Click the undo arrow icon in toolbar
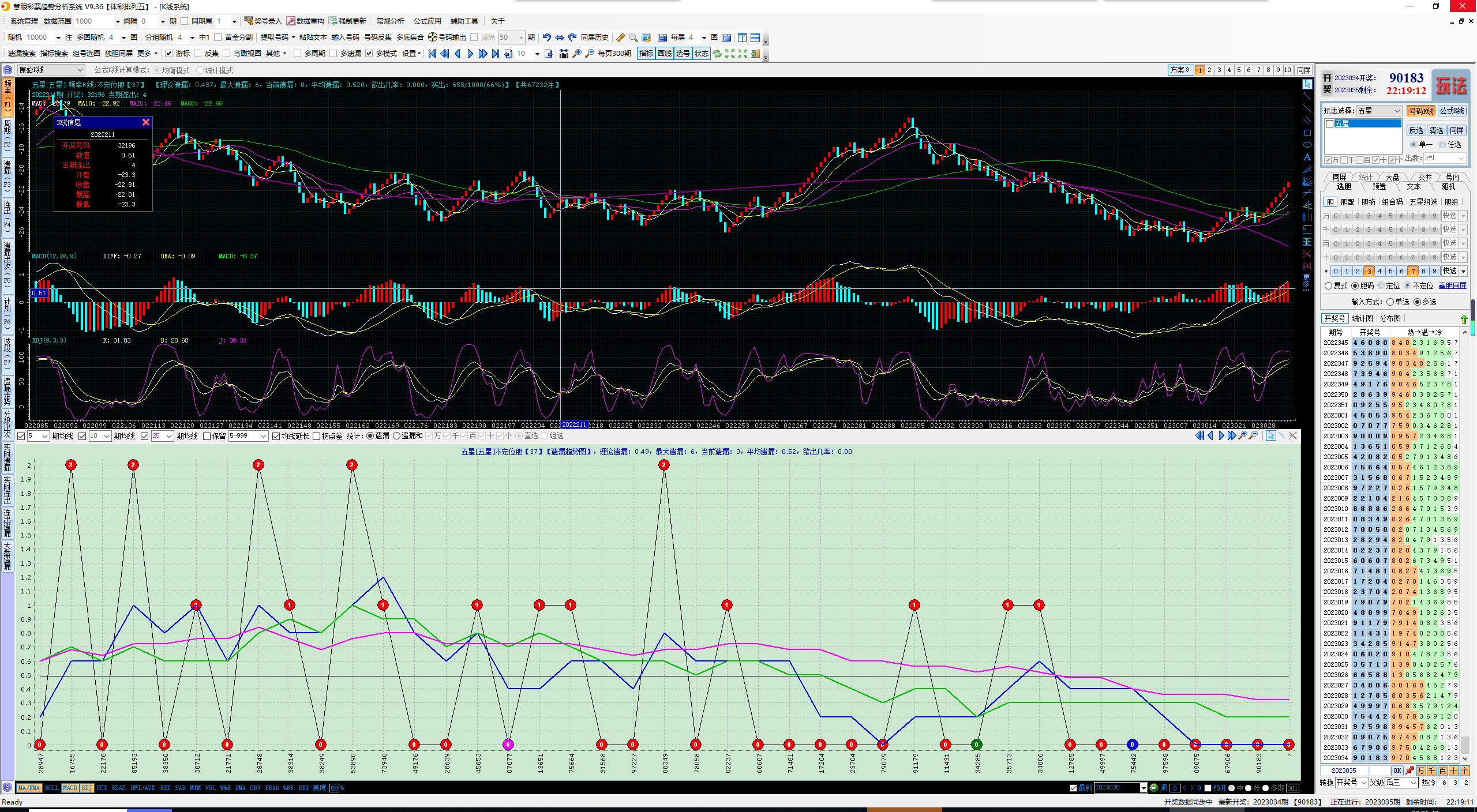The width and height of the screenshot is (1477, 812). [546, 37]
